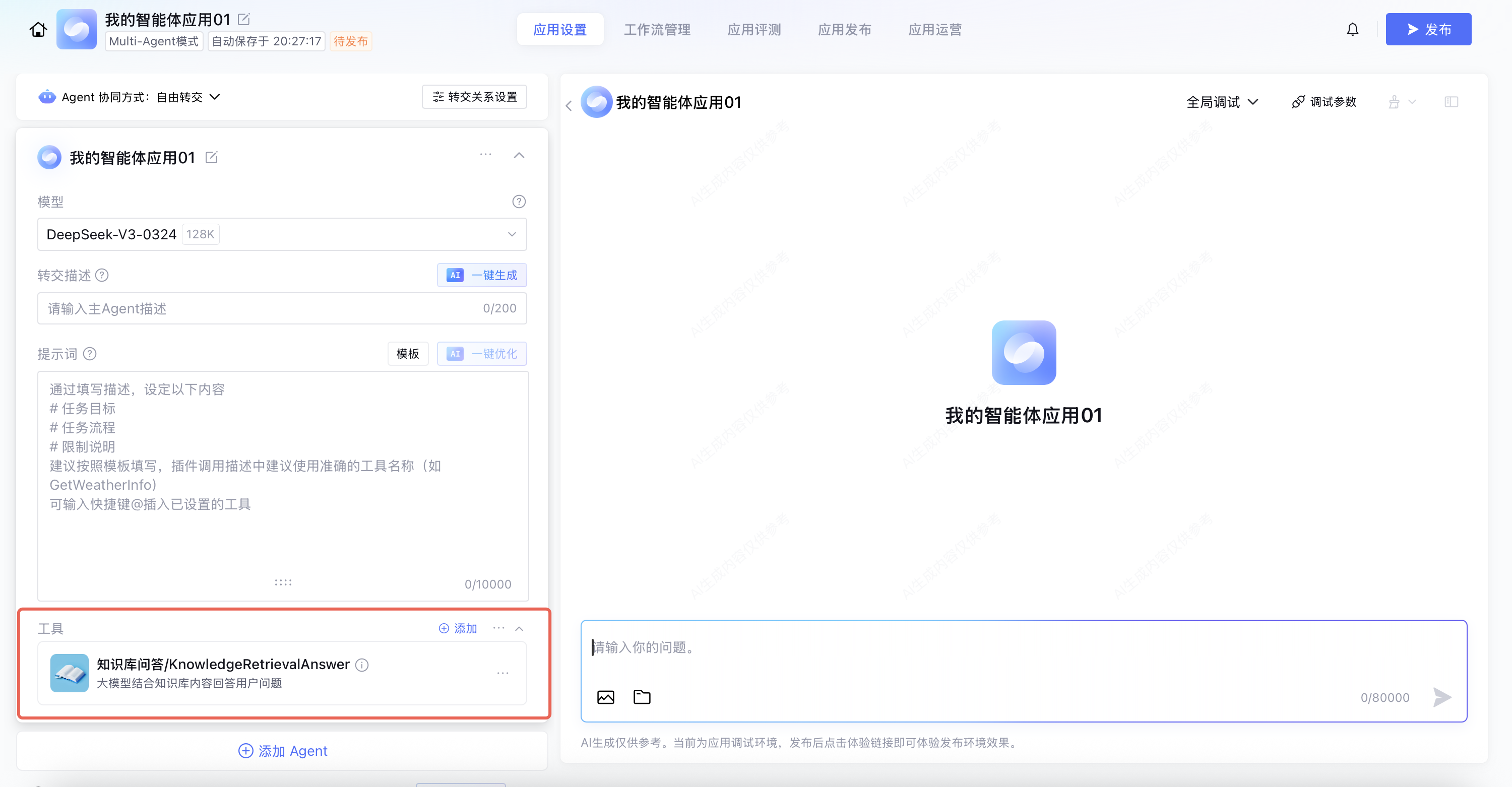The height and width of the screenshot is (787, 1512).
Task: Open notifications bell
Action: tap(1352, 29)
